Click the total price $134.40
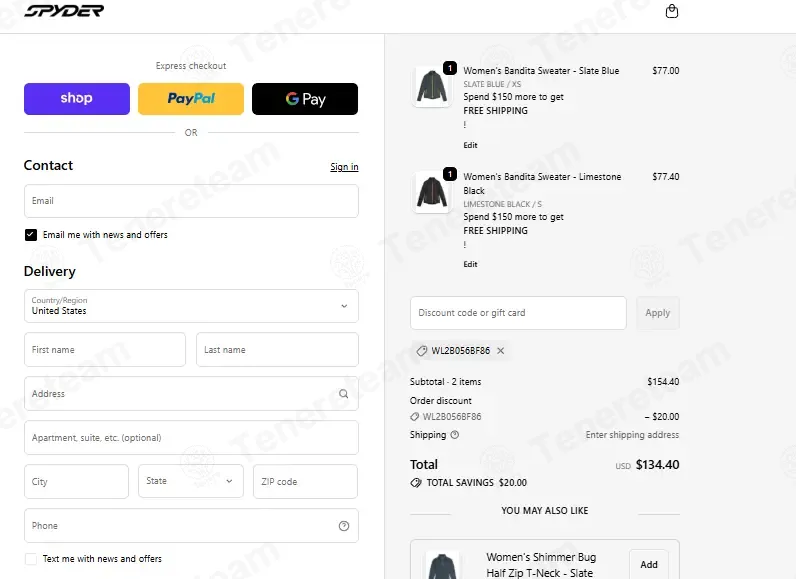This screenshot has height=579, width=796. 657,464
